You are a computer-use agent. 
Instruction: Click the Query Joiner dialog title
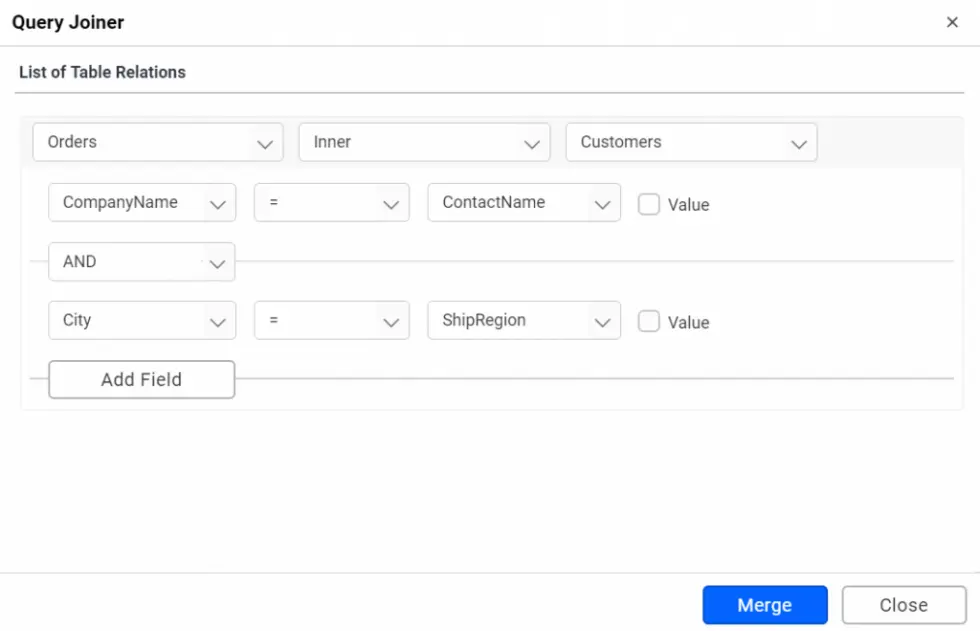click(x=68, y=22)
